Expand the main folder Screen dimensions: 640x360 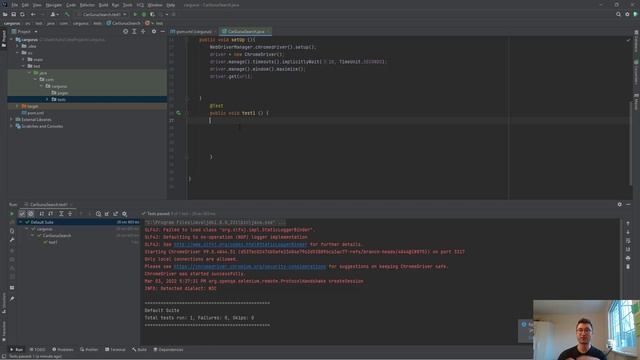coord(24,60)
